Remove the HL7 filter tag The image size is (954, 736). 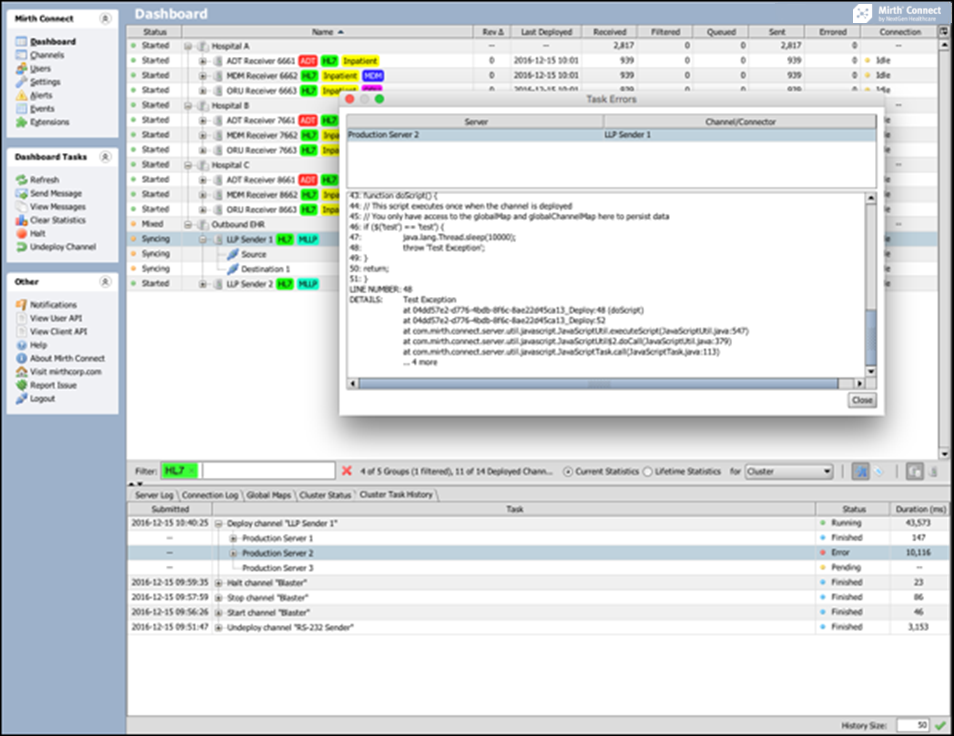click(191, 471)
